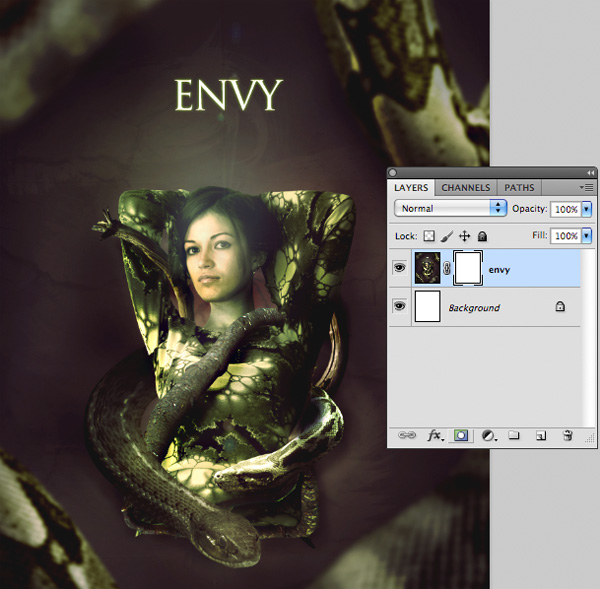Select the Background layer thumbnail

(427, 306)
